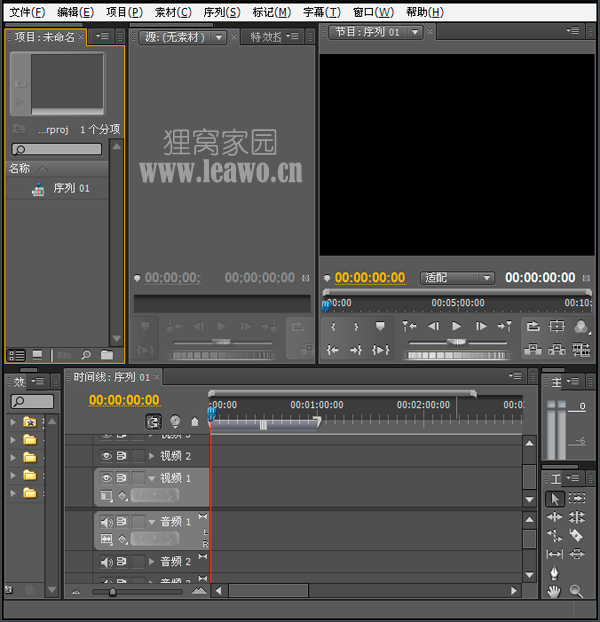Expand the 音频 2 track
The image size is (600, 622).
(151, 562)
